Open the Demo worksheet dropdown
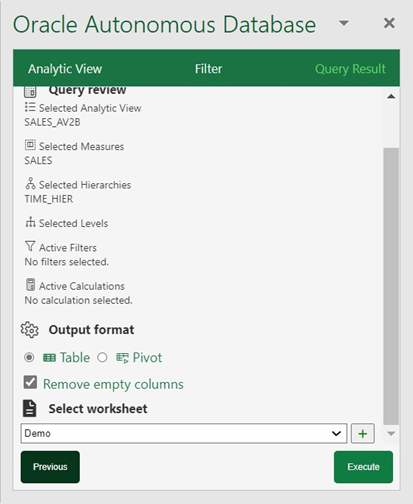 tap(184, 434)
